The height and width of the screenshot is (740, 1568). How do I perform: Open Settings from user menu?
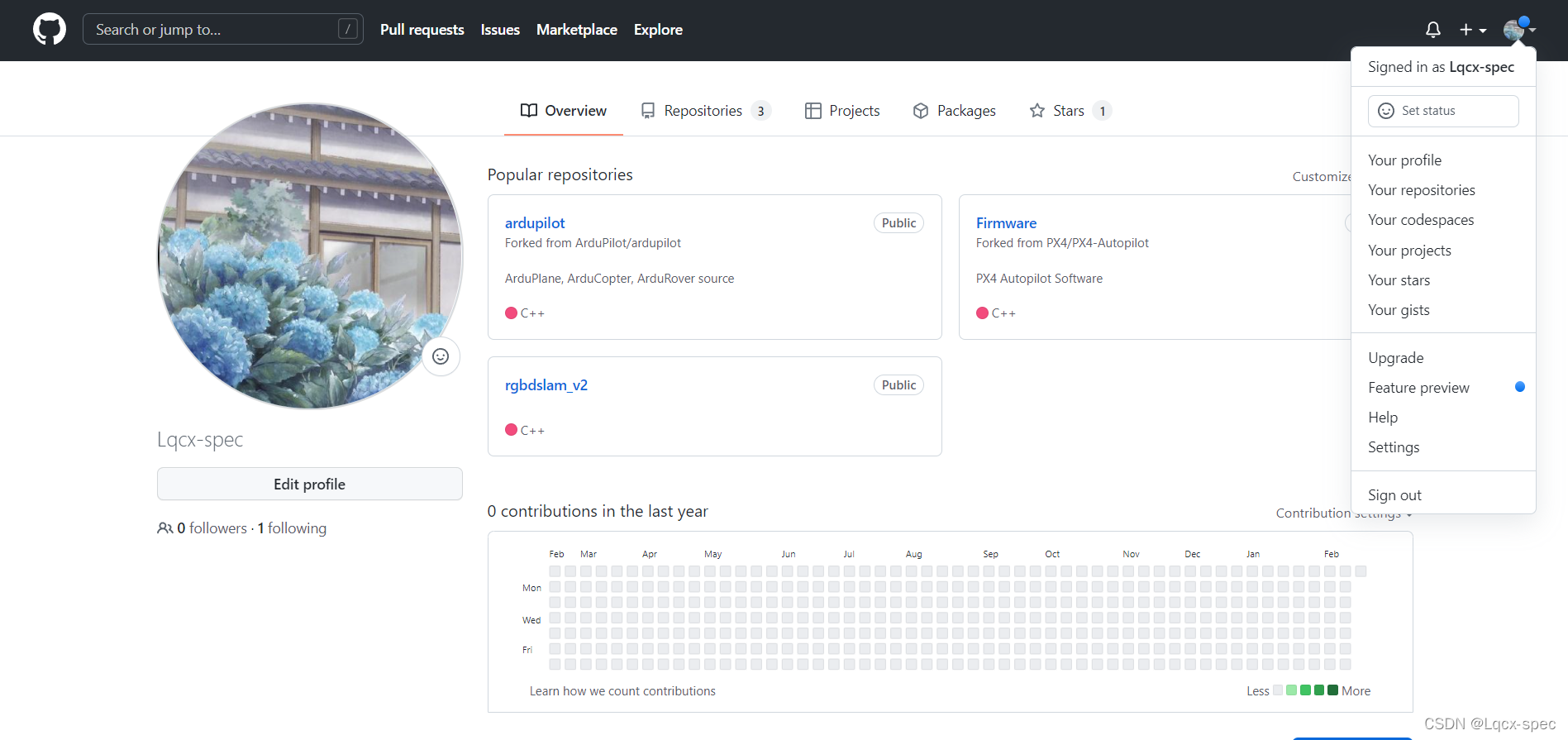1443,447
